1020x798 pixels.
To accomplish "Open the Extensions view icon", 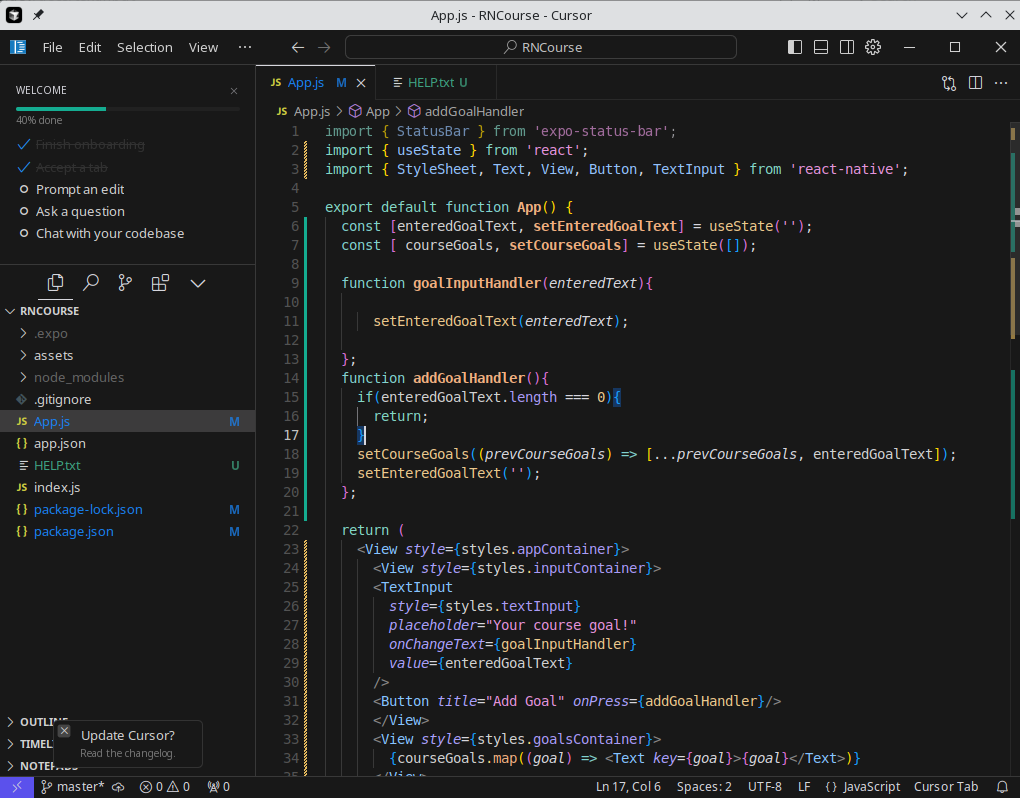I will 160,283.
